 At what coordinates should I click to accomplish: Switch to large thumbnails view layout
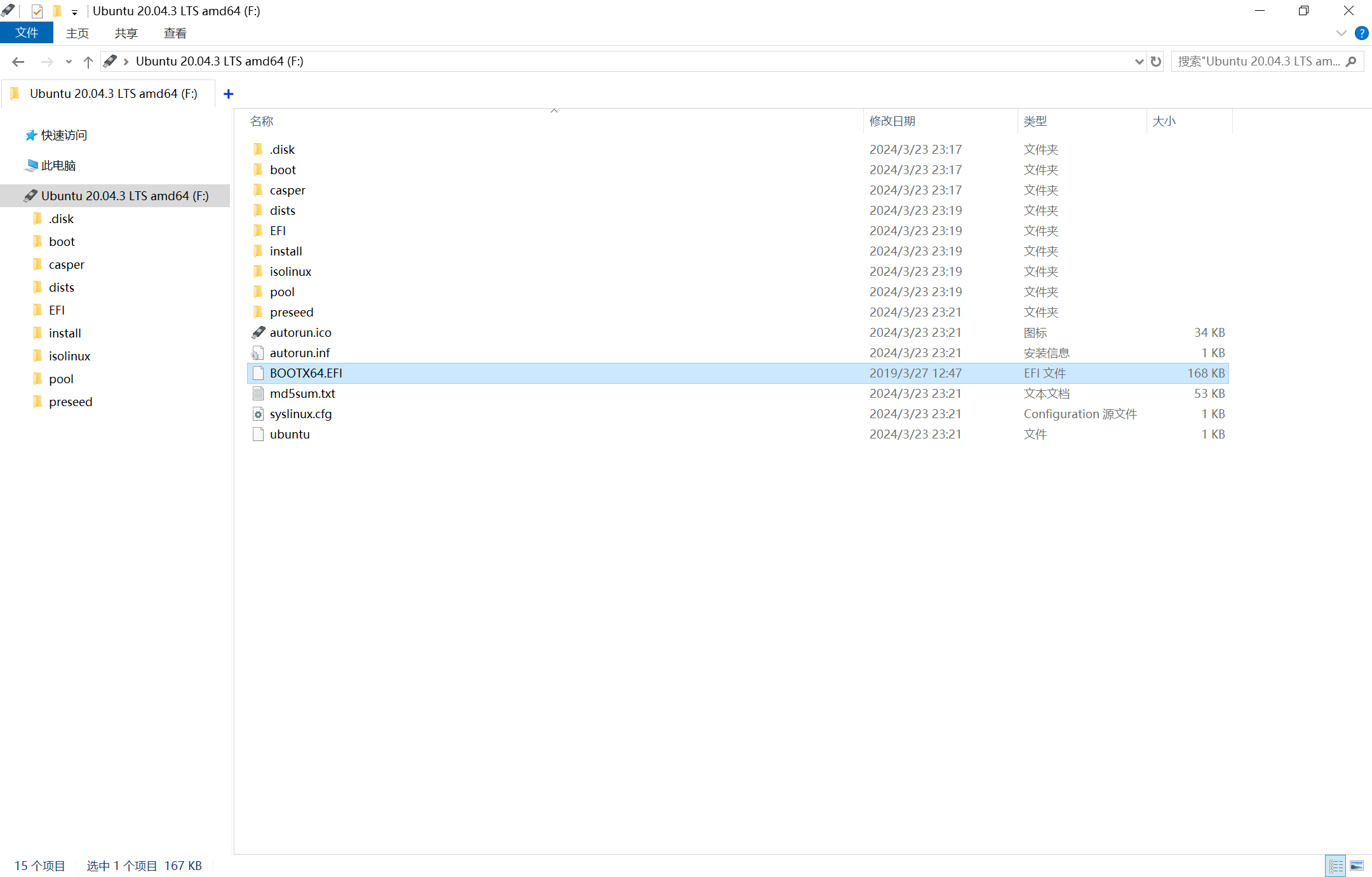[x=1357, y=866]
